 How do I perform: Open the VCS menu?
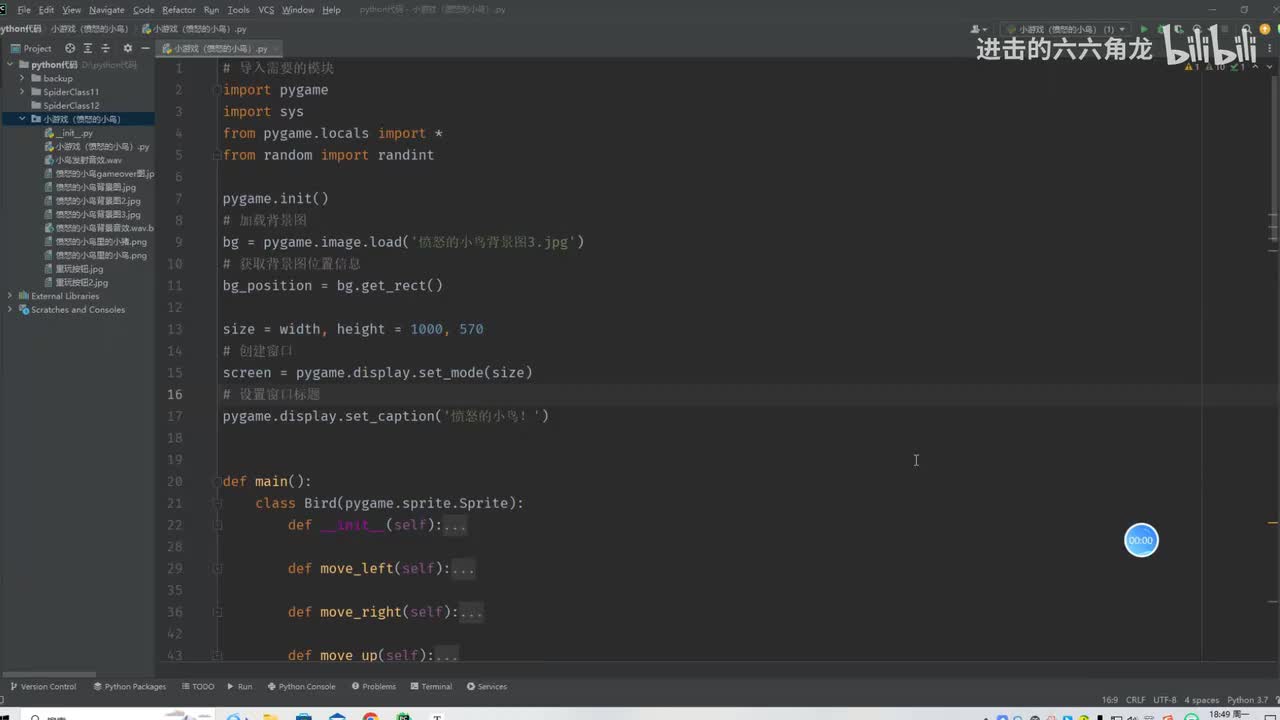click(266, 10)
